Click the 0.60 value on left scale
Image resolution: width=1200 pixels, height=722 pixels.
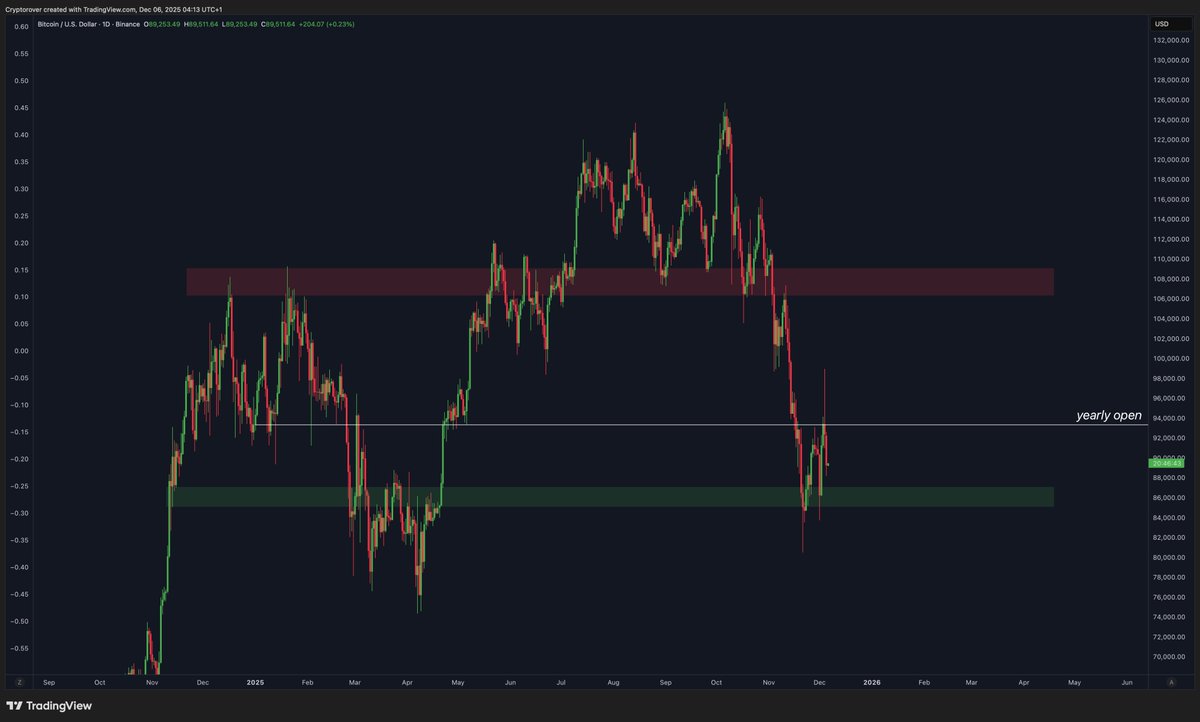(21, 26)
